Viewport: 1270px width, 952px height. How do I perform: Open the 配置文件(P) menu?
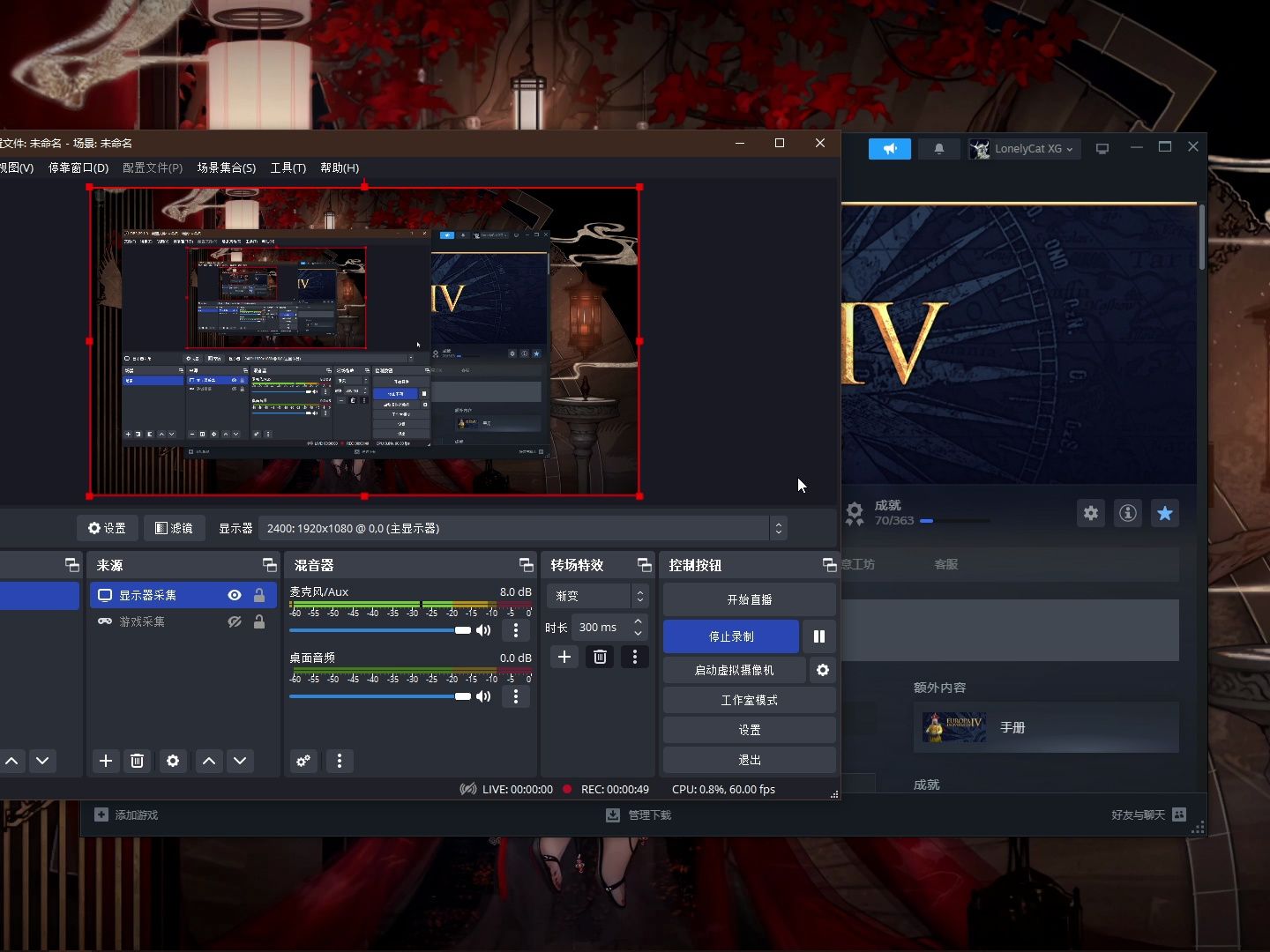pyautogui.click(x=153, y=167)
